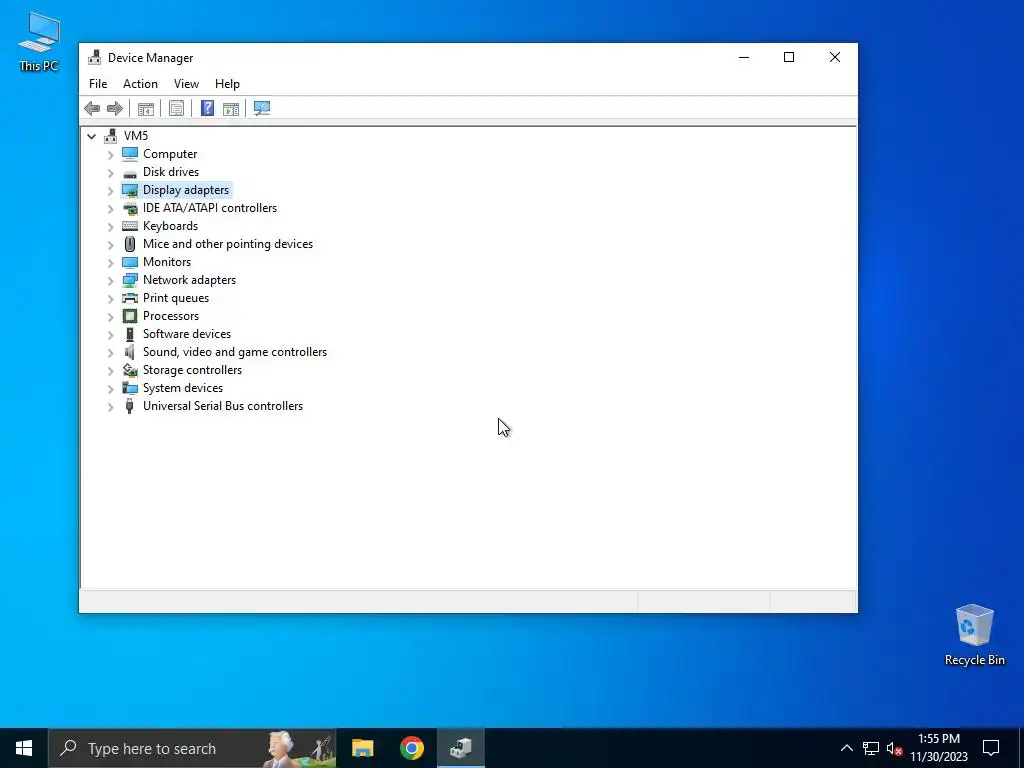Image resolution: width=1024 pixels, height=768 pixels.
Task: Expand the Universal Serial Bus controllers category
Action: (110, 407)
